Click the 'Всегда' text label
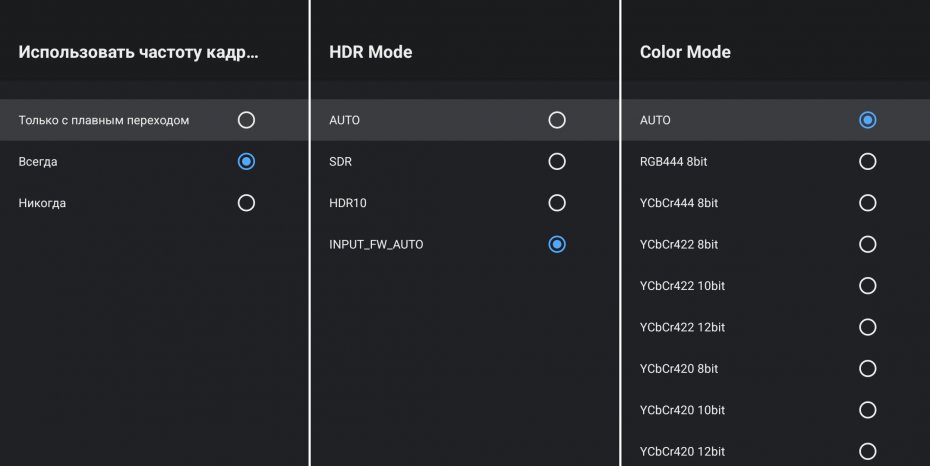Screen dimensions: 930x466 (x=38, y=161)
